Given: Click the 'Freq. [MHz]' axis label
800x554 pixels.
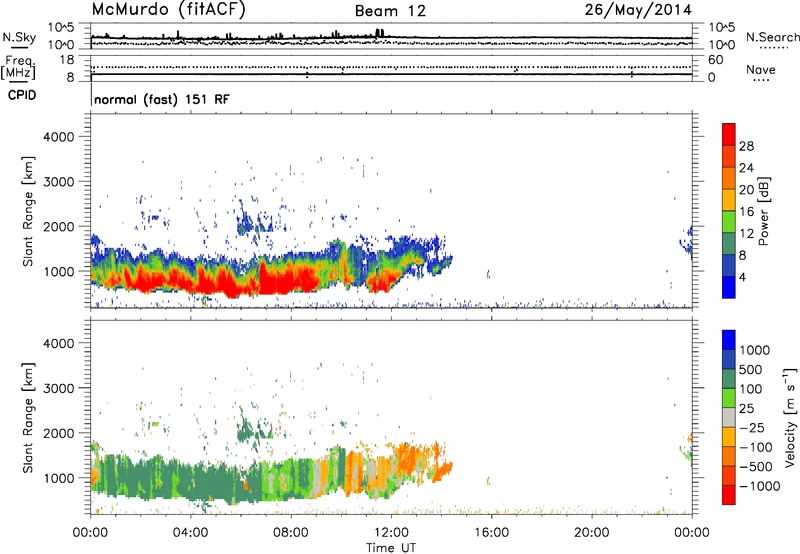Looking at the screenshot, I should [18, 67].
